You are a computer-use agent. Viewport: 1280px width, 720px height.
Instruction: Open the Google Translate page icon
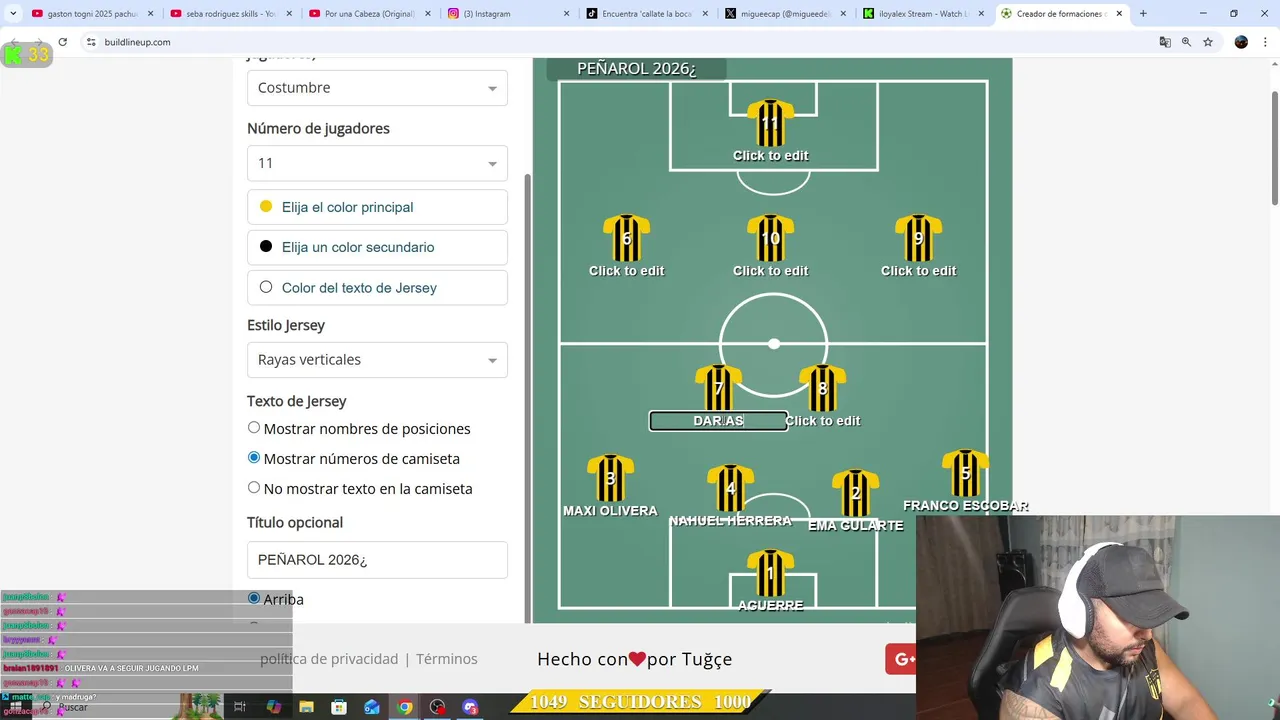point(1165,42)
